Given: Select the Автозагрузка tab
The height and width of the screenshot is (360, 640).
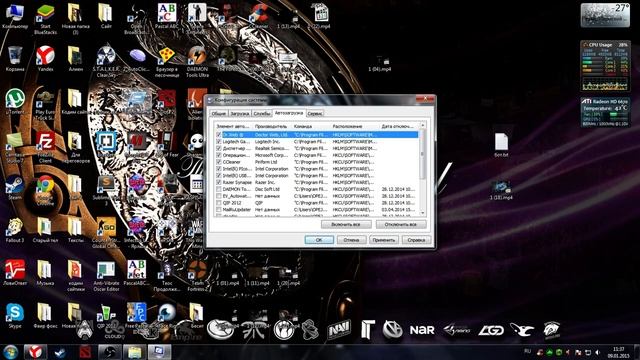Looking at the screenshot, I should click(x=289, y=113).
